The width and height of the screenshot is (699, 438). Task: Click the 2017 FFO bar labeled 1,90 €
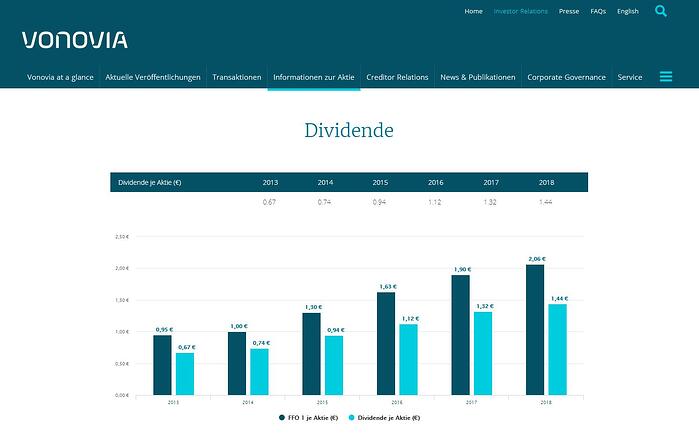click(461, 335)
